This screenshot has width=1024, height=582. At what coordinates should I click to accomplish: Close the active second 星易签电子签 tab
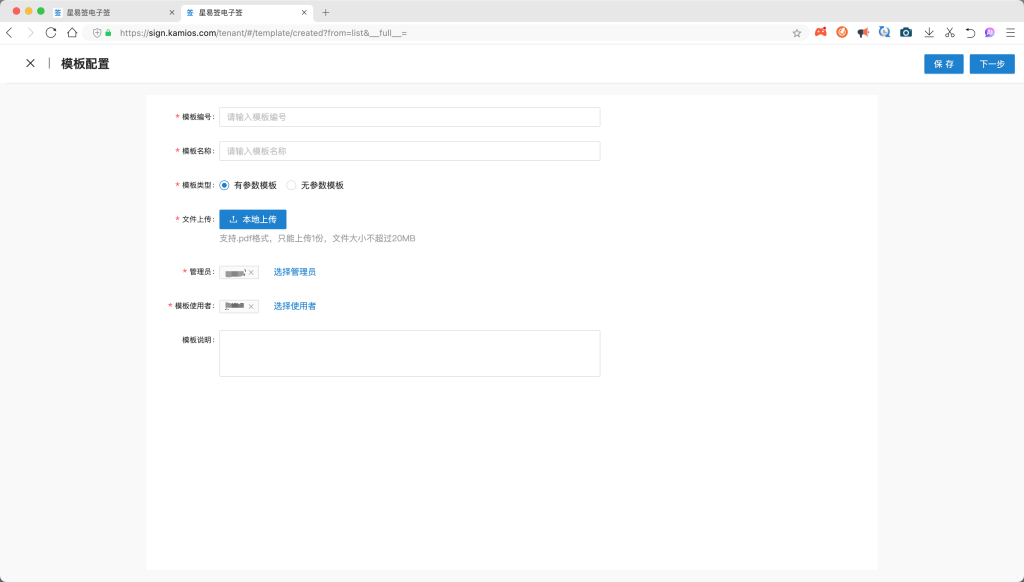[304, 12]
